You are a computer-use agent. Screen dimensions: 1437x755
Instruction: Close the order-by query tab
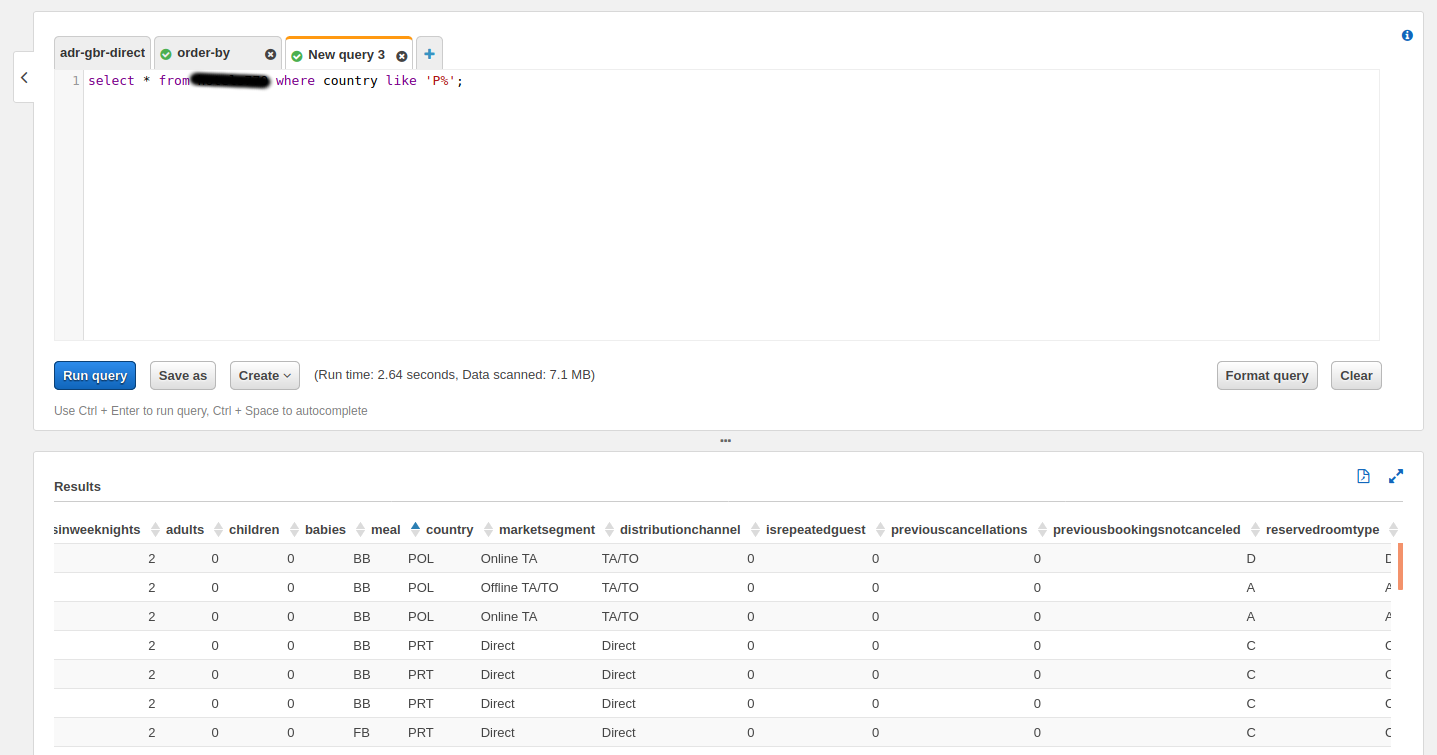point(270,54)
